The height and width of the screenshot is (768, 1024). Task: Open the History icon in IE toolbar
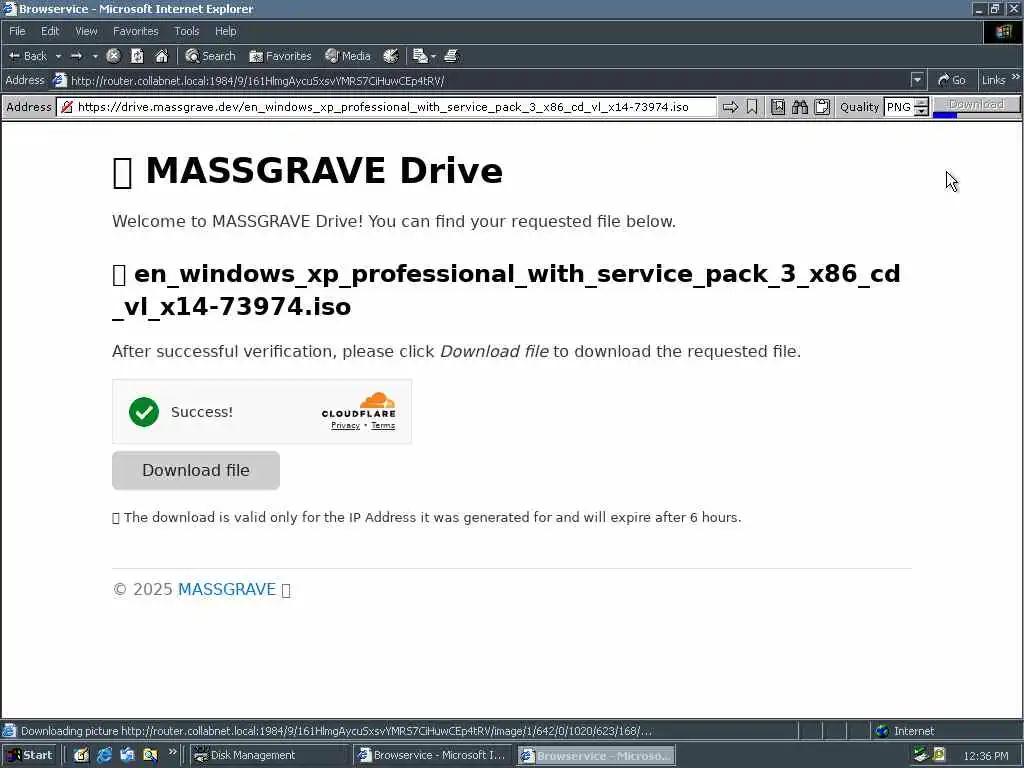coord(391,56)
